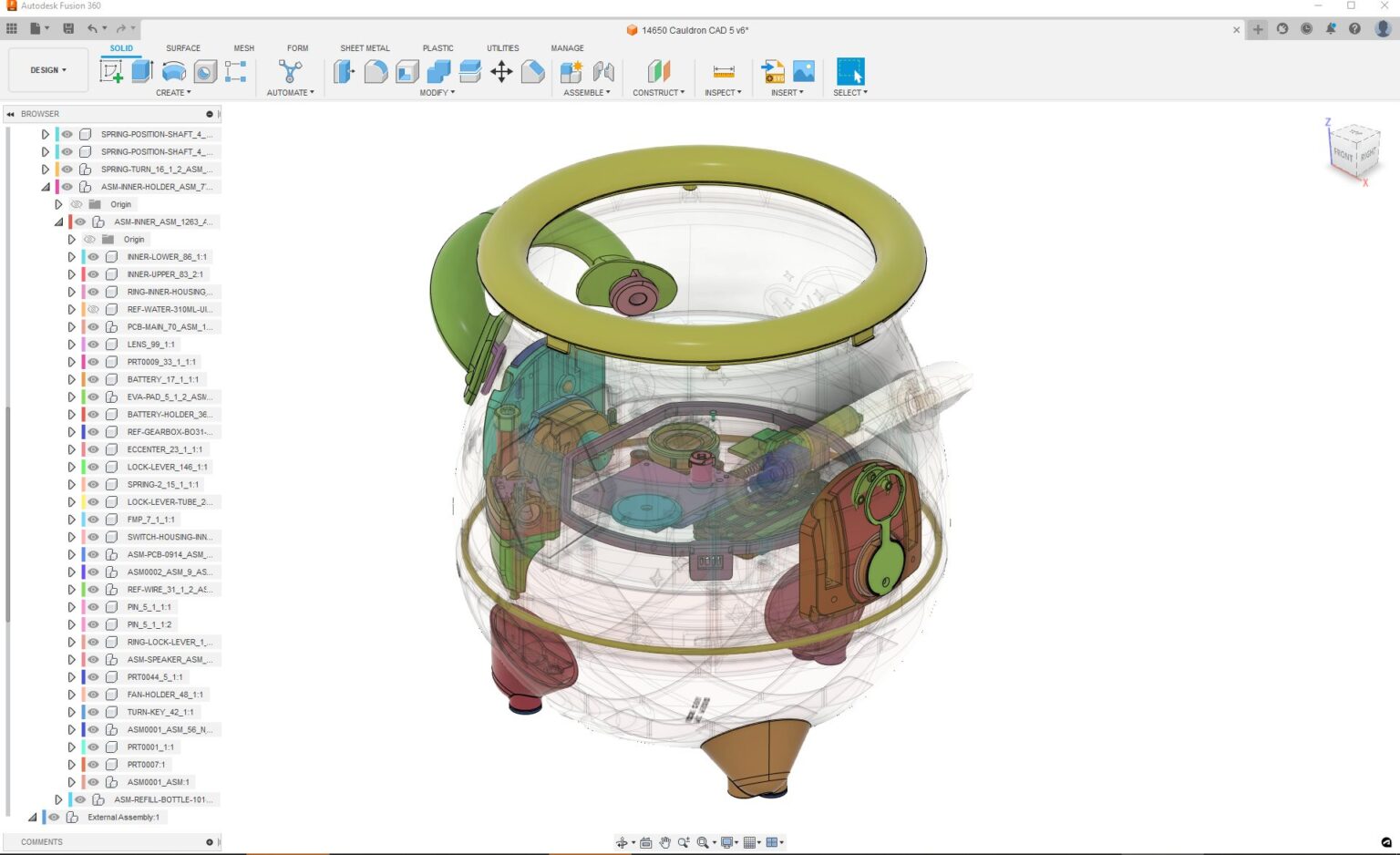Switch to the SHEET METAL tab
This screenshot has height=855, width=1400.
click(365, 48)
